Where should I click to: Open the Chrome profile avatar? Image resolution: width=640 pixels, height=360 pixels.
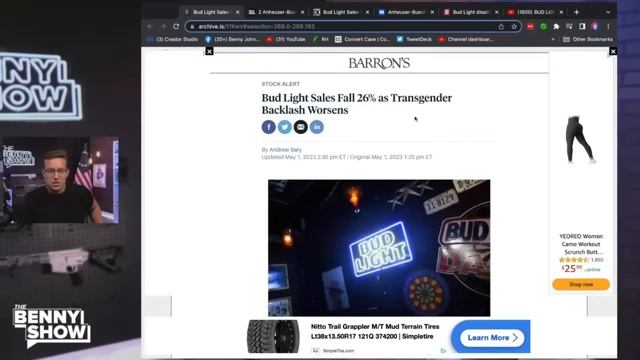coord(595,27)
